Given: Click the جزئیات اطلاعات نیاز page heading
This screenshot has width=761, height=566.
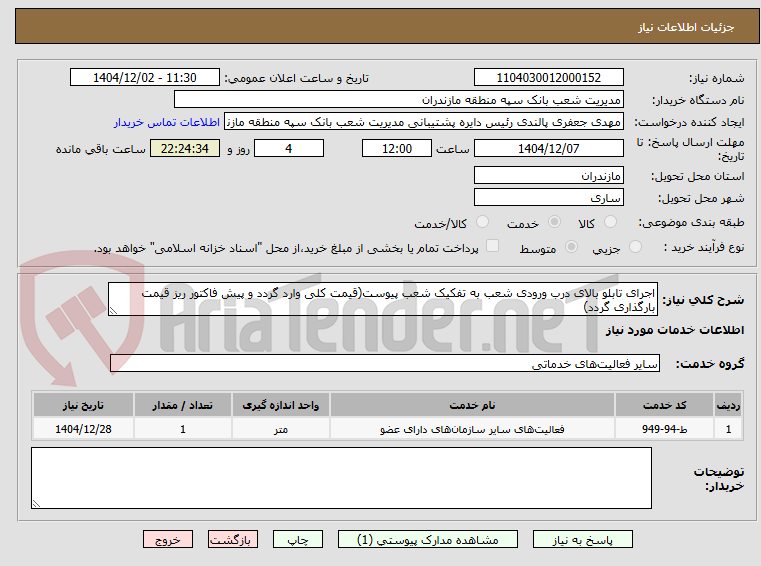Looking at the screenshot, I should (x=686, y=27).
